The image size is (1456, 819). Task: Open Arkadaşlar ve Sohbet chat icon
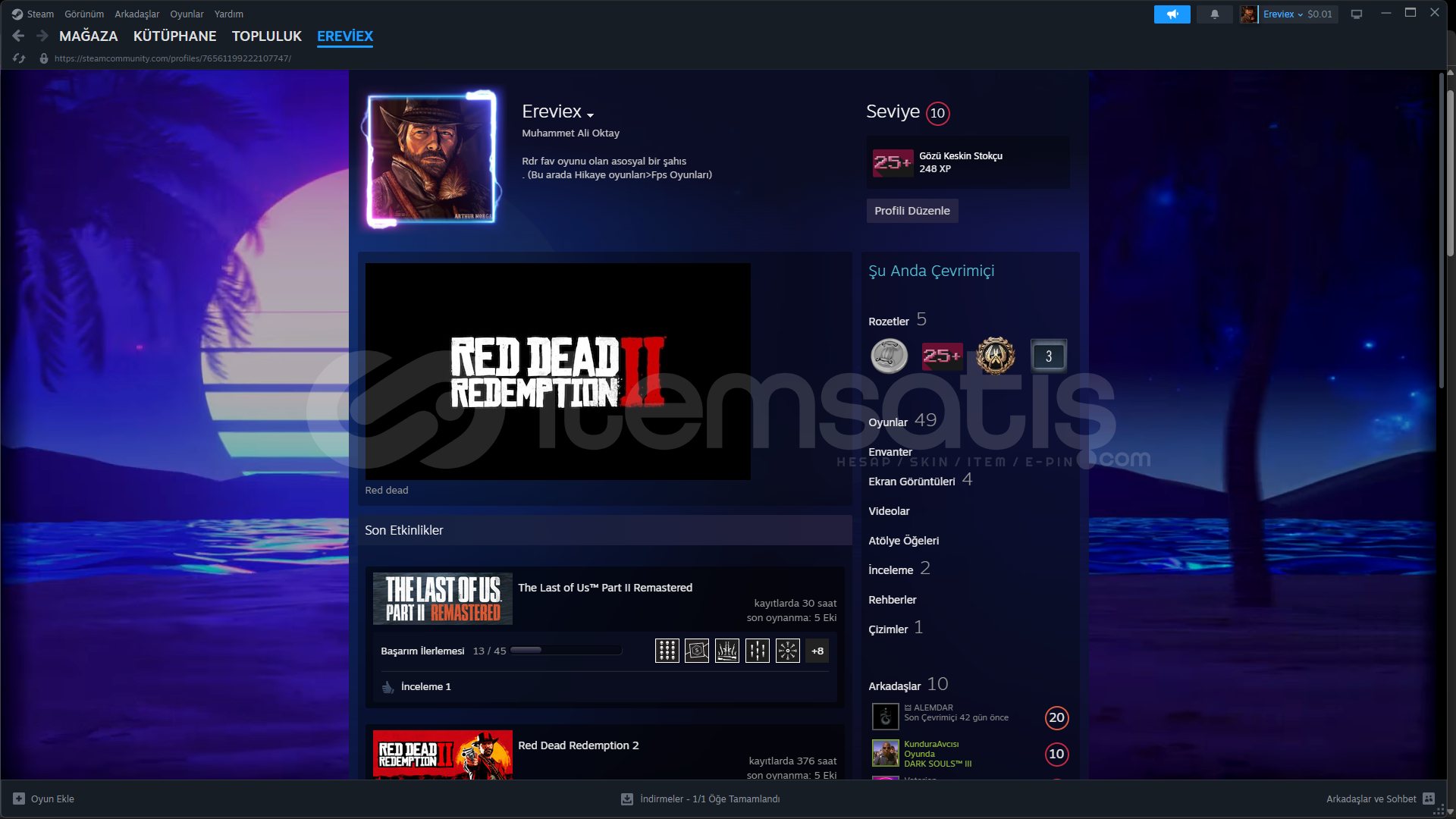click(1429, 799)
